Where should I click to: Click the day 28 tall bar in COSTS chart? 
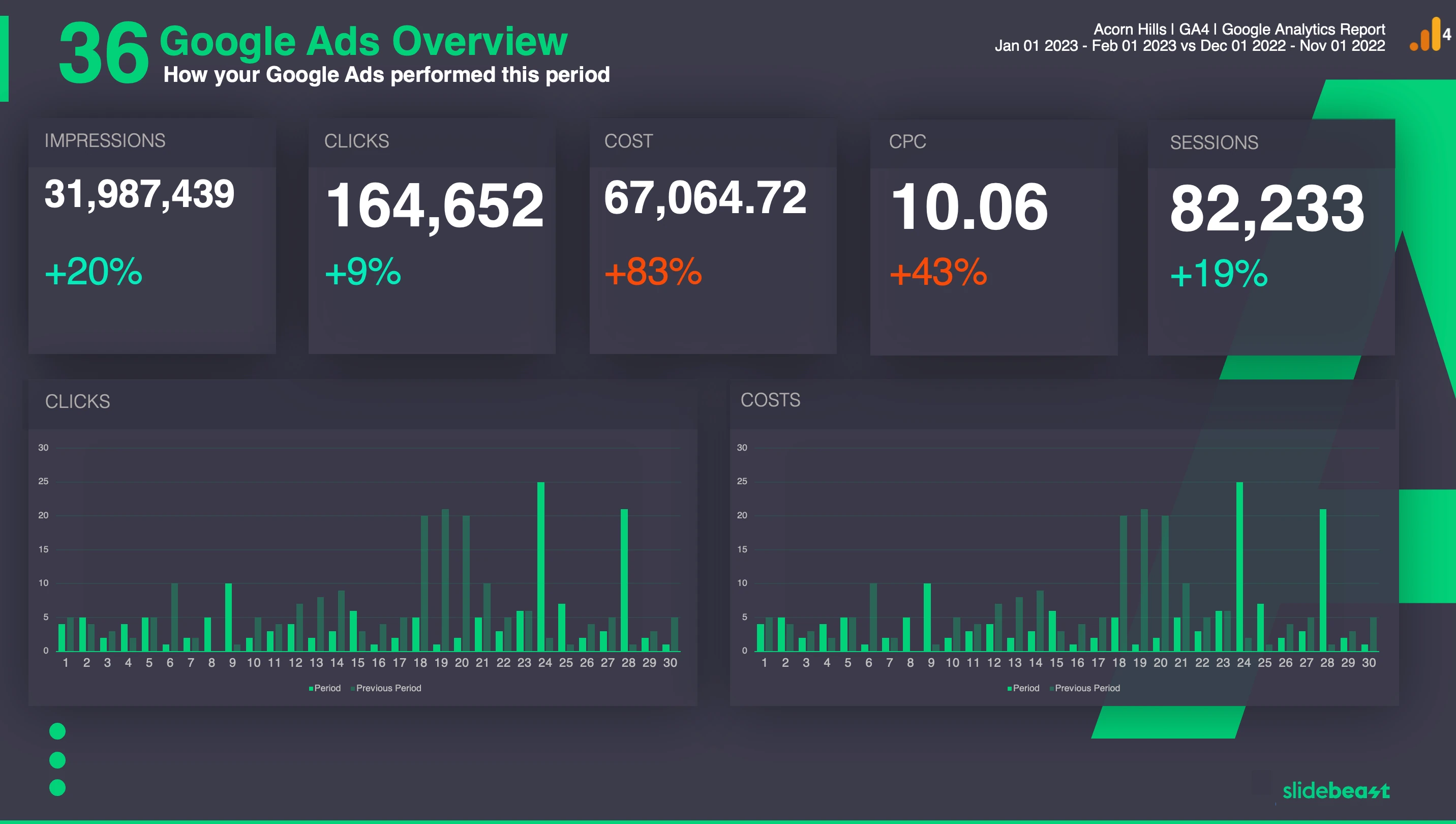click(x=1323, y=579)
